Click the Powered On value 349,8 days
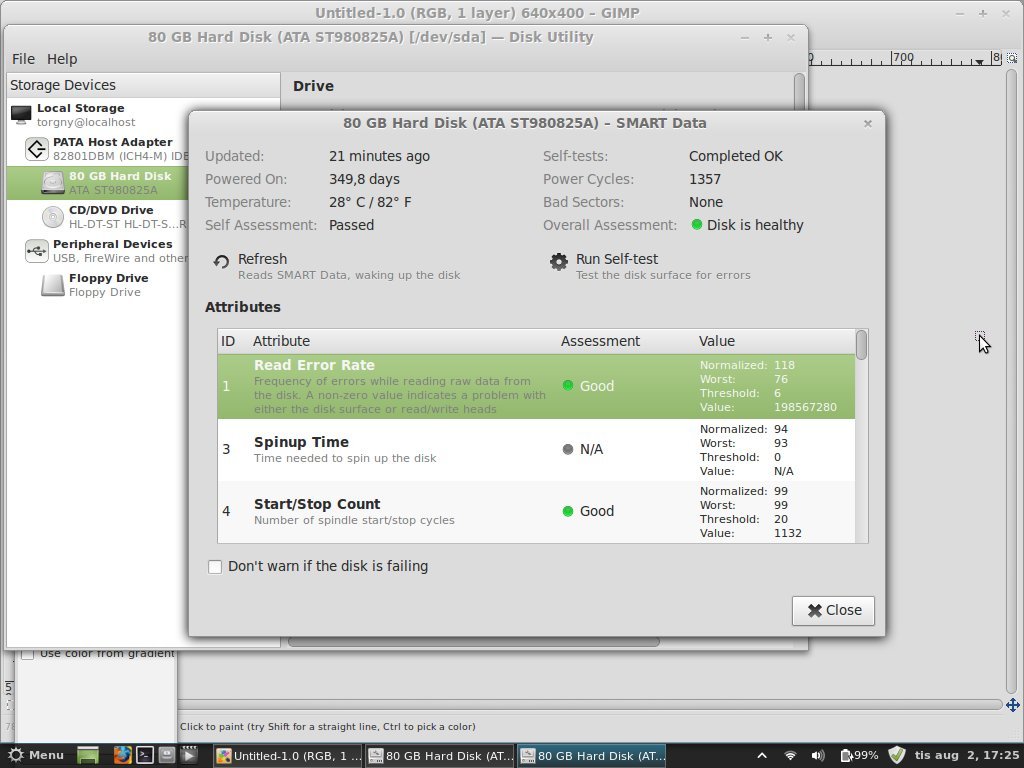 pos(364,180)
